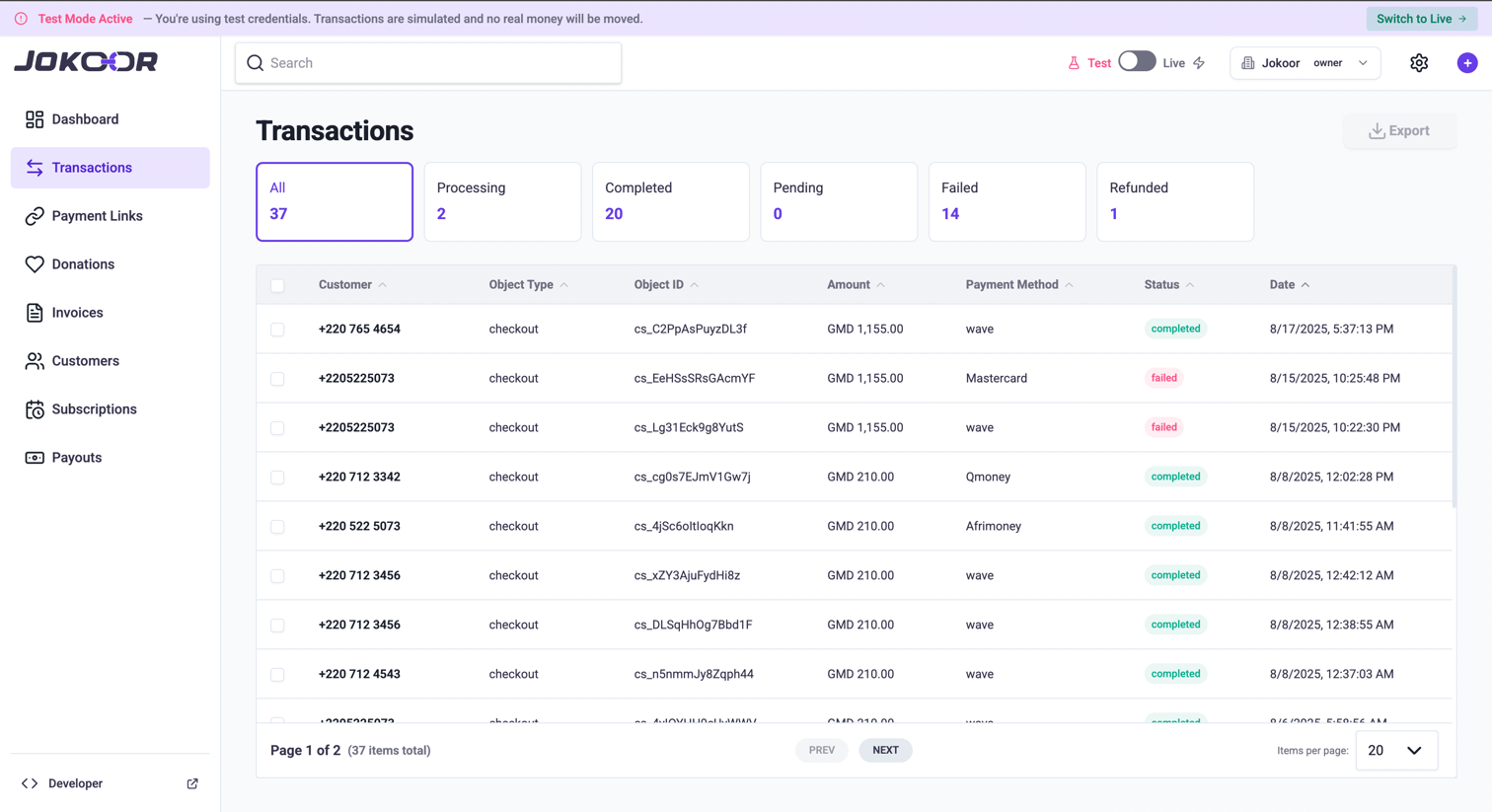Open the Payouts section
This screenshot has width=1492, height=812.
click(x=78, y=457)
